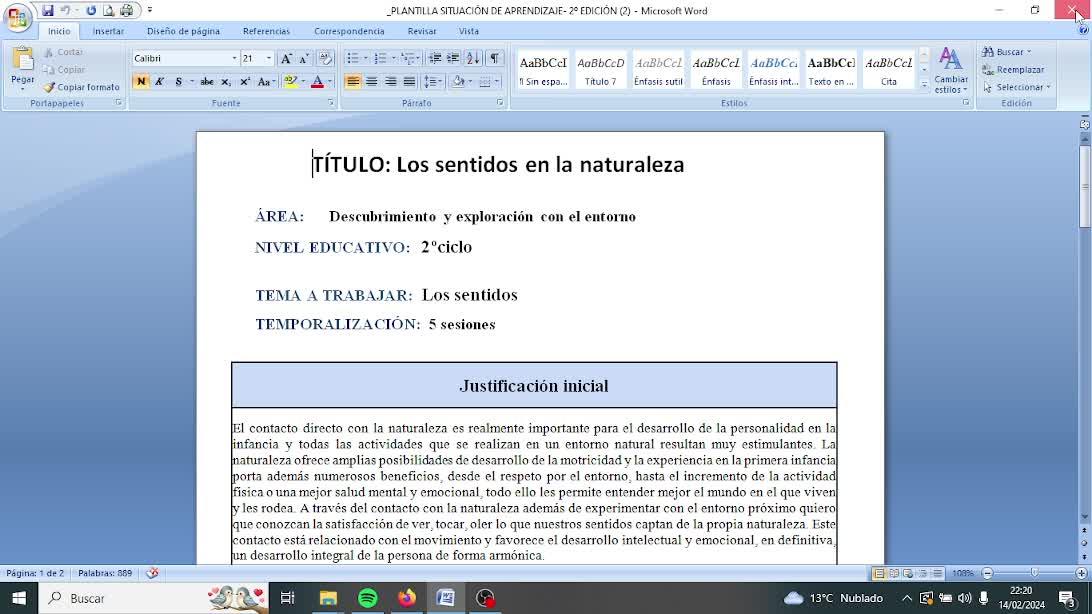Switch to the Insertar ribbon tab
This screenshot has height=614, width=1092.
point(108,31)
